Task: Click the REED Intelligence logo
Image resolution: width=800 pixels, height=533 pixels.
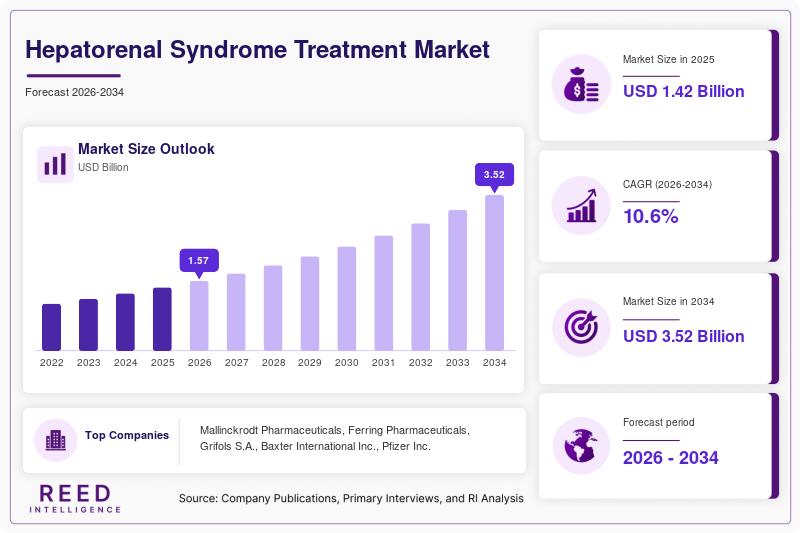Action: (75, 498)
